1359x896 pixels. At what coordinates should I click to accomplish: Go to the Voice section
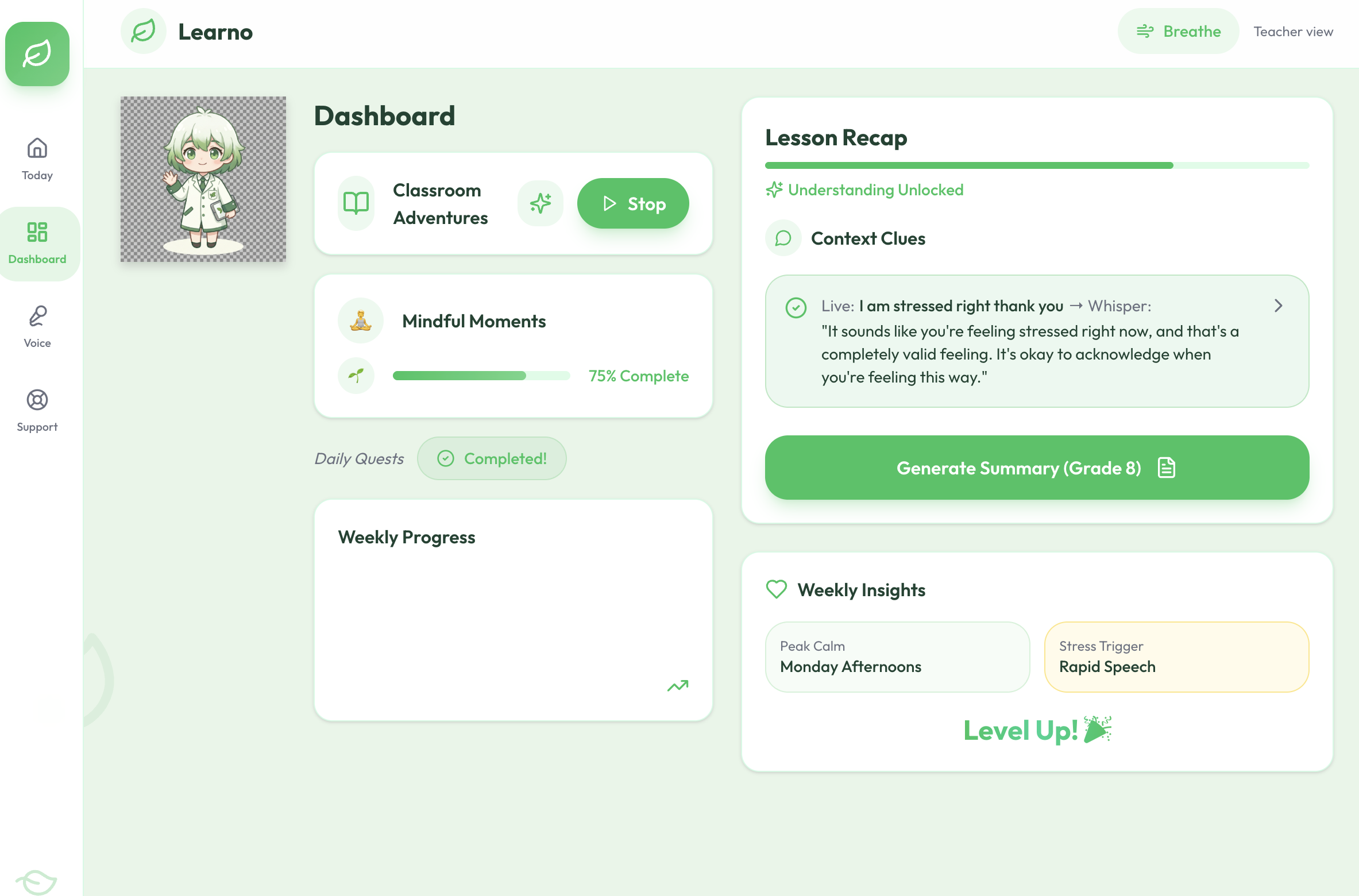37,326
